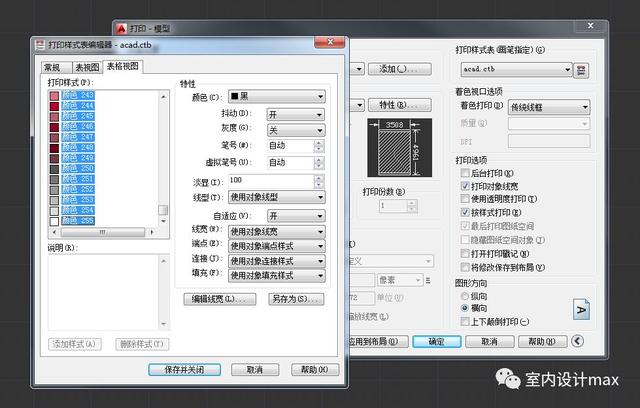
Task: Open the 灰度 dropdown
Action: click(296, 131)
